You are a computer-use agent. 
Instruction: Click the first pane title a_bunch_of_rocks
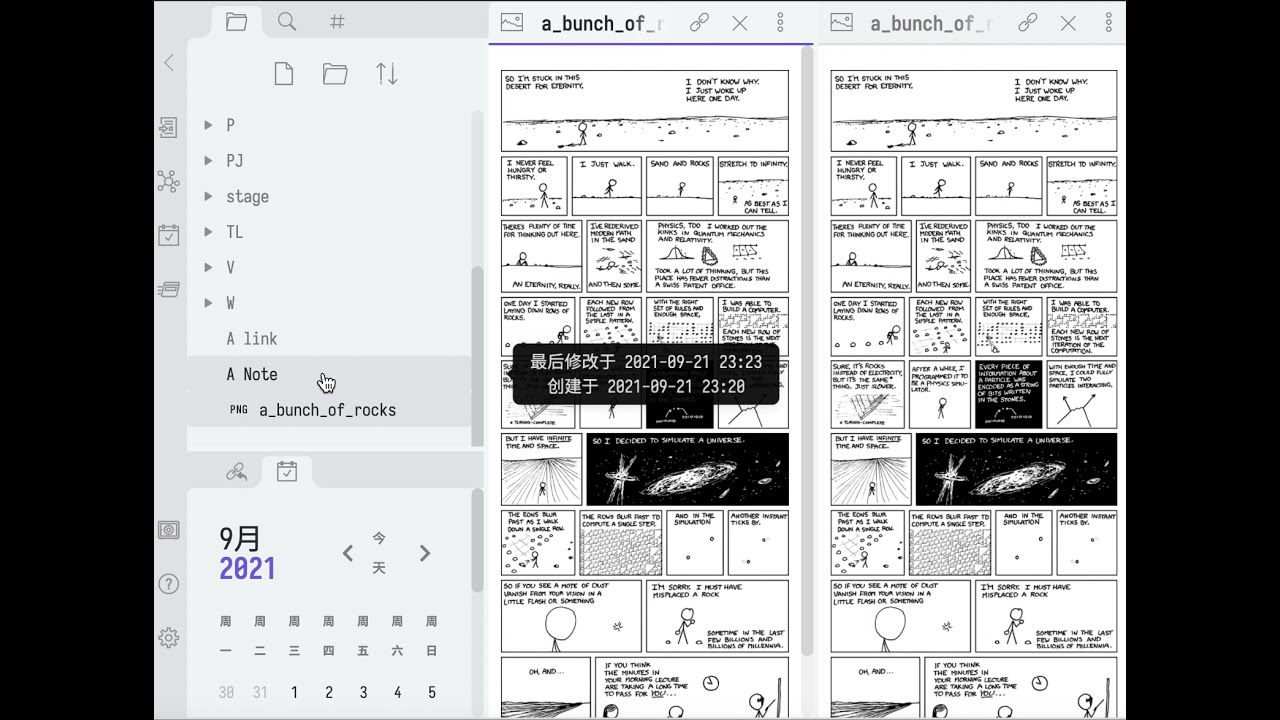click(x=602, y=24)
